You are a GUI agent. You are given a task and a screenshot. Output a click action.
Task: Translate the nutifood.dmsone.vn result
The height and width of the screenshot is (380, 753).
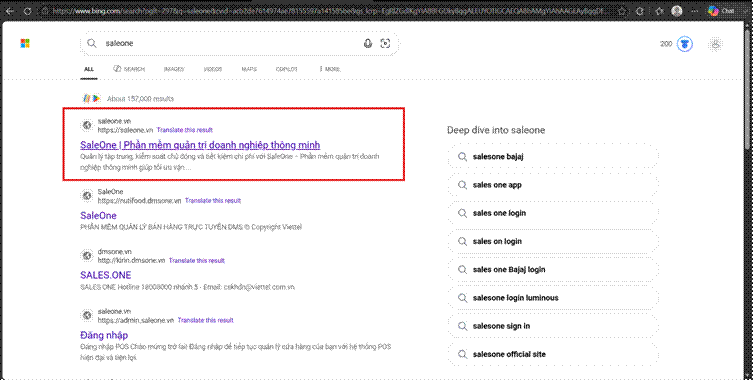(213, 201)
